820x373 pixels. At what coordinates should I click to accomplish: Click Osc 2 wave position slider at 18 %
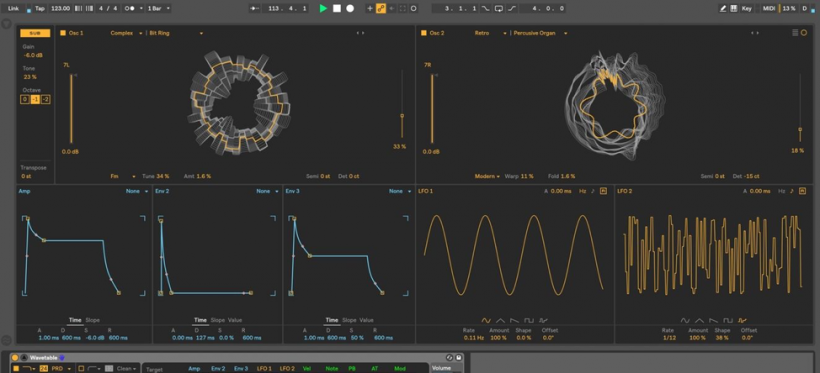point(800,108)
